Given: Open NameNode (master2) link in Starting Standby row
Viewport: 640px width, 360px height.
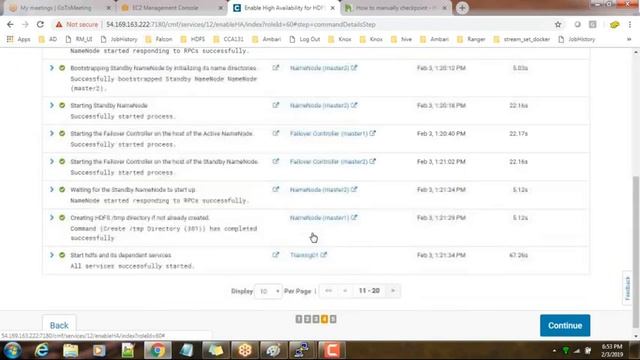Looking at the screenshot, I should 323,106.
